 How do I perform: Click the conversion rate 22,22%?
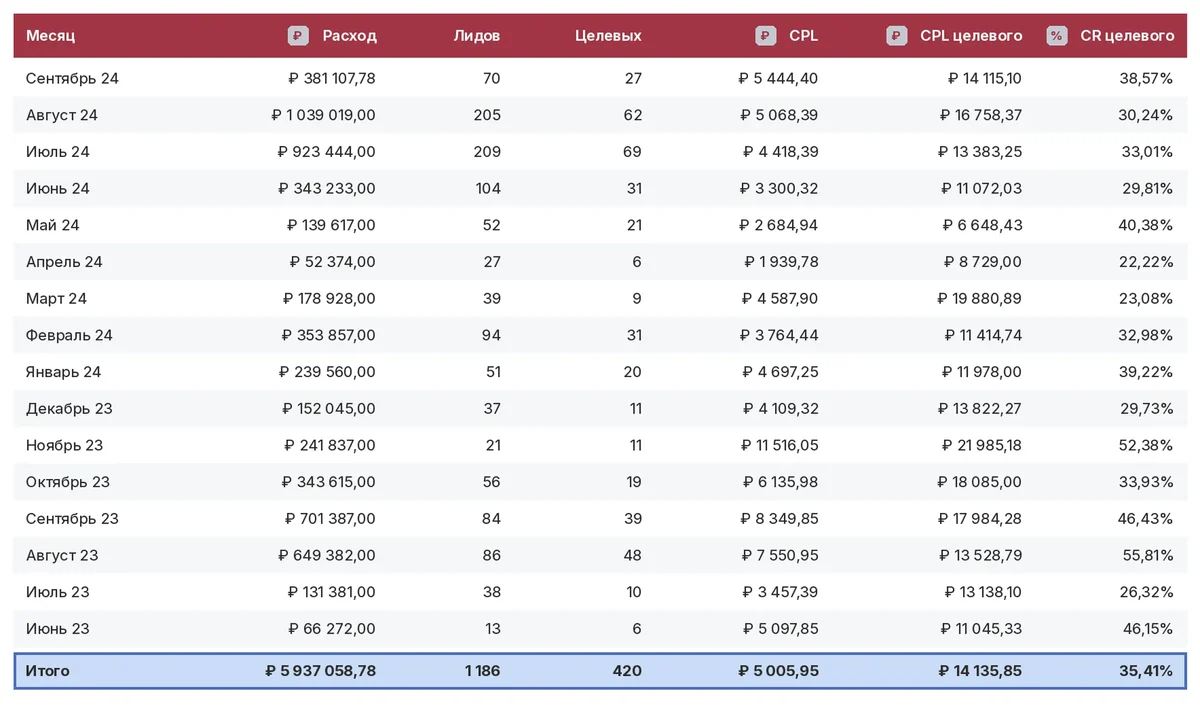coord(1146,262)
